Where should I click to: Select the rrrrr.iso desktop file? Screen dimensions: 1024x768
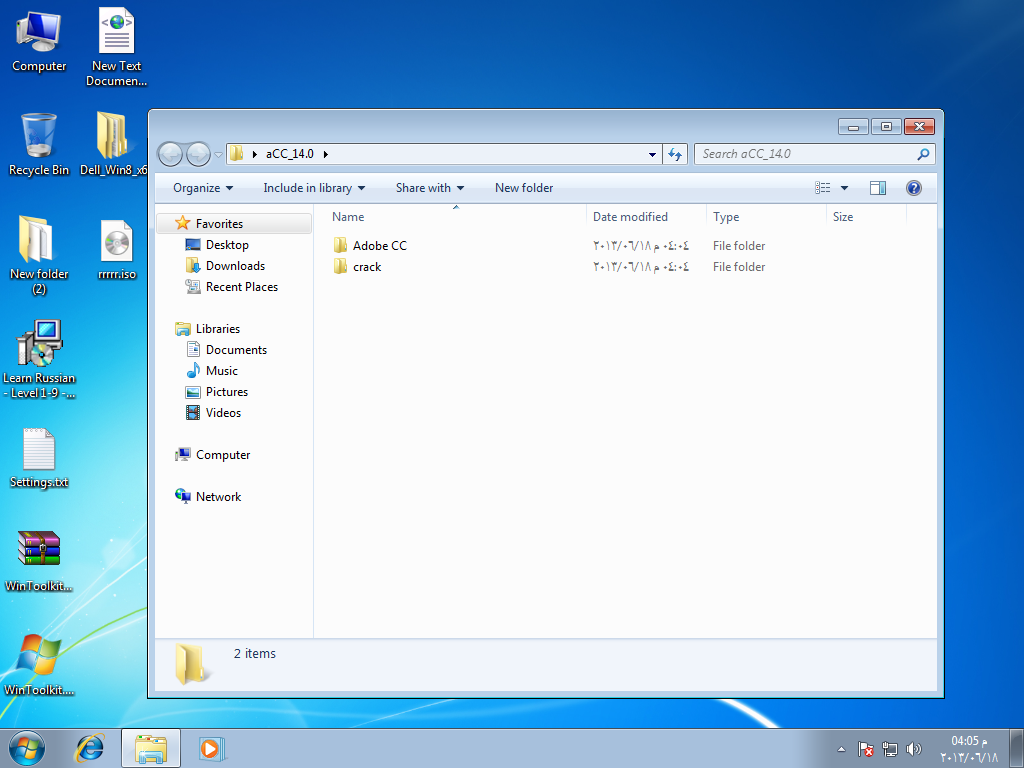pos(117,250)
